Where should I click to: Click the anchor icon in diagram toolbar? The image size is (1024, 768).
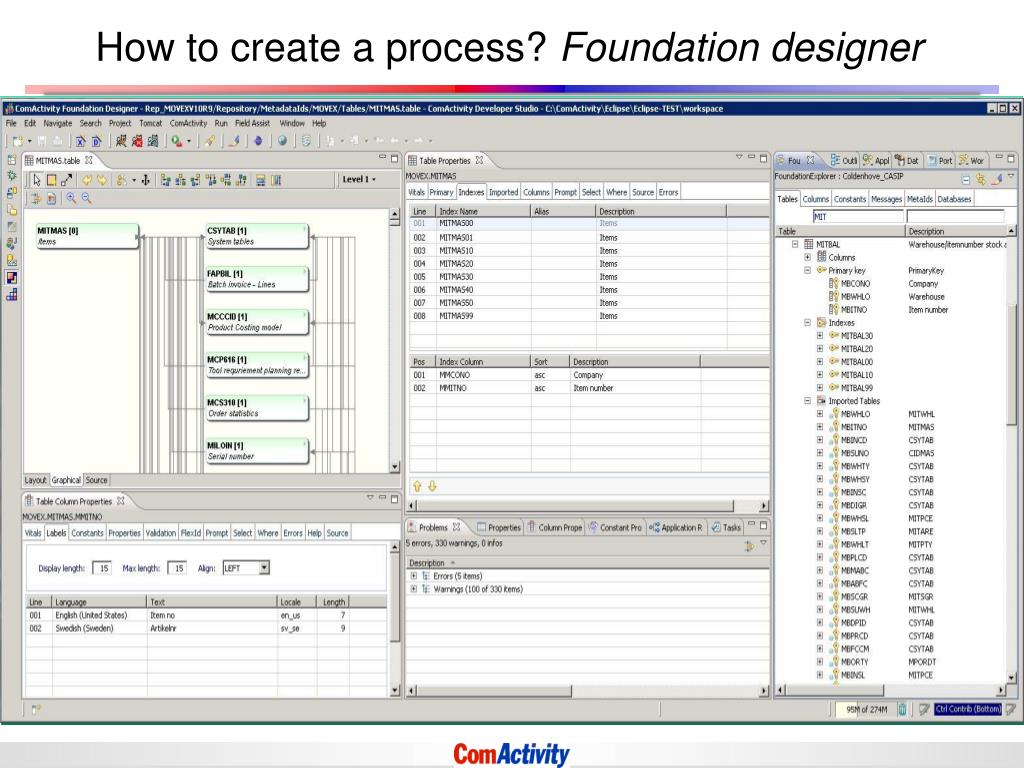(x=146, y=180)
